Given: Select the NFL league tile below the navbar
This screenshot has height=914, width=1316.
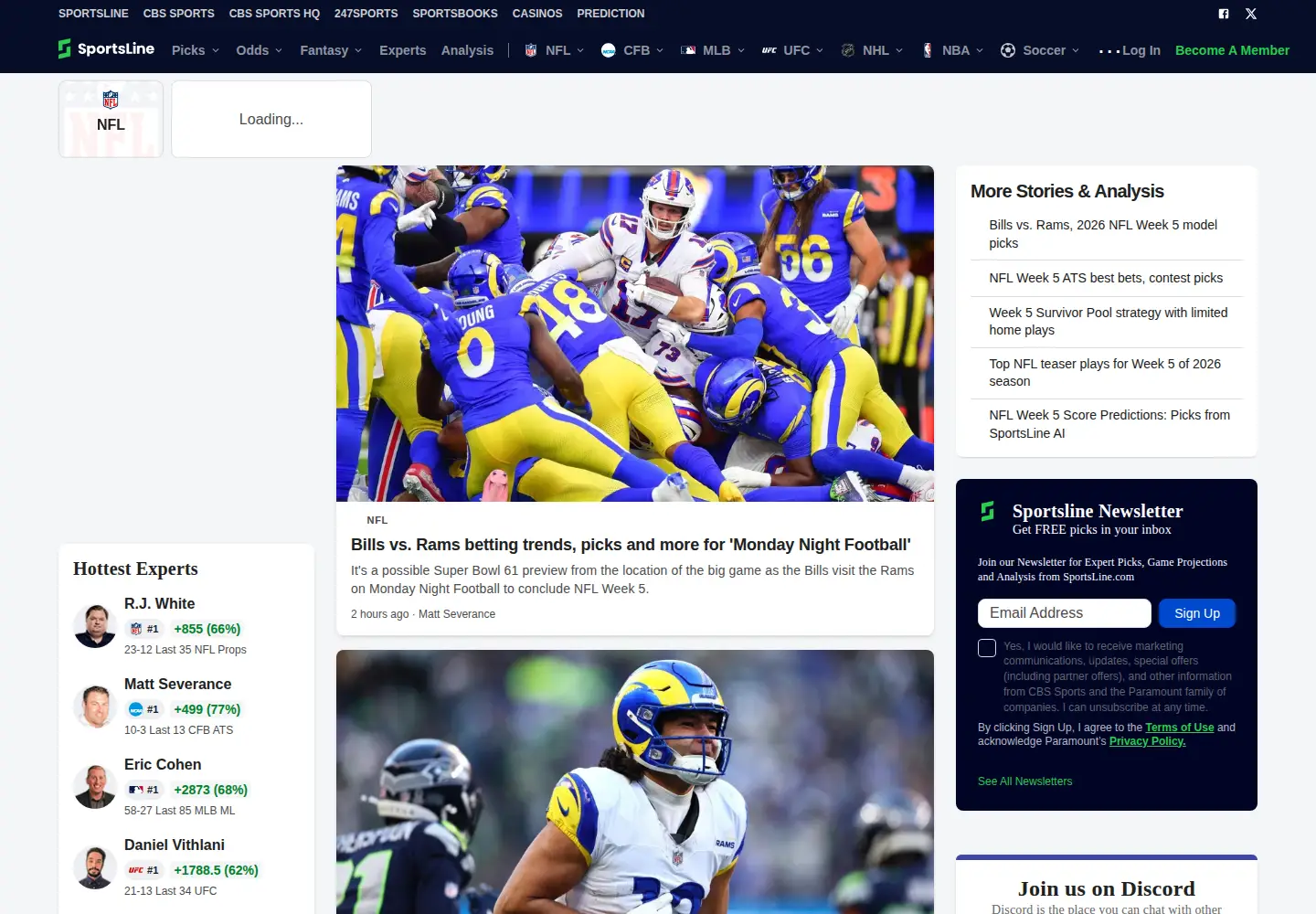Looking at the screenshot, I should 111,119.
